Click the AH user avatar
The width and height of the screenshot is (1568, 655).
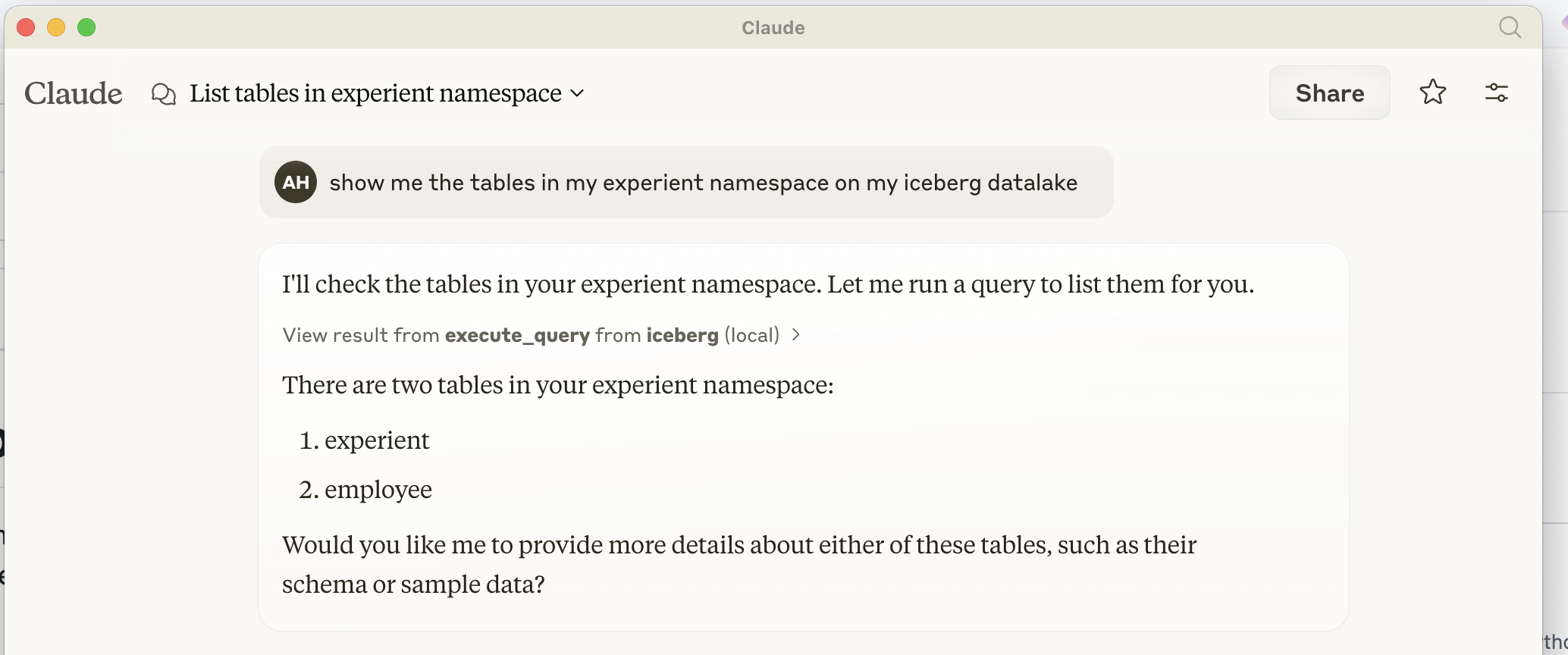click(296, 182)
